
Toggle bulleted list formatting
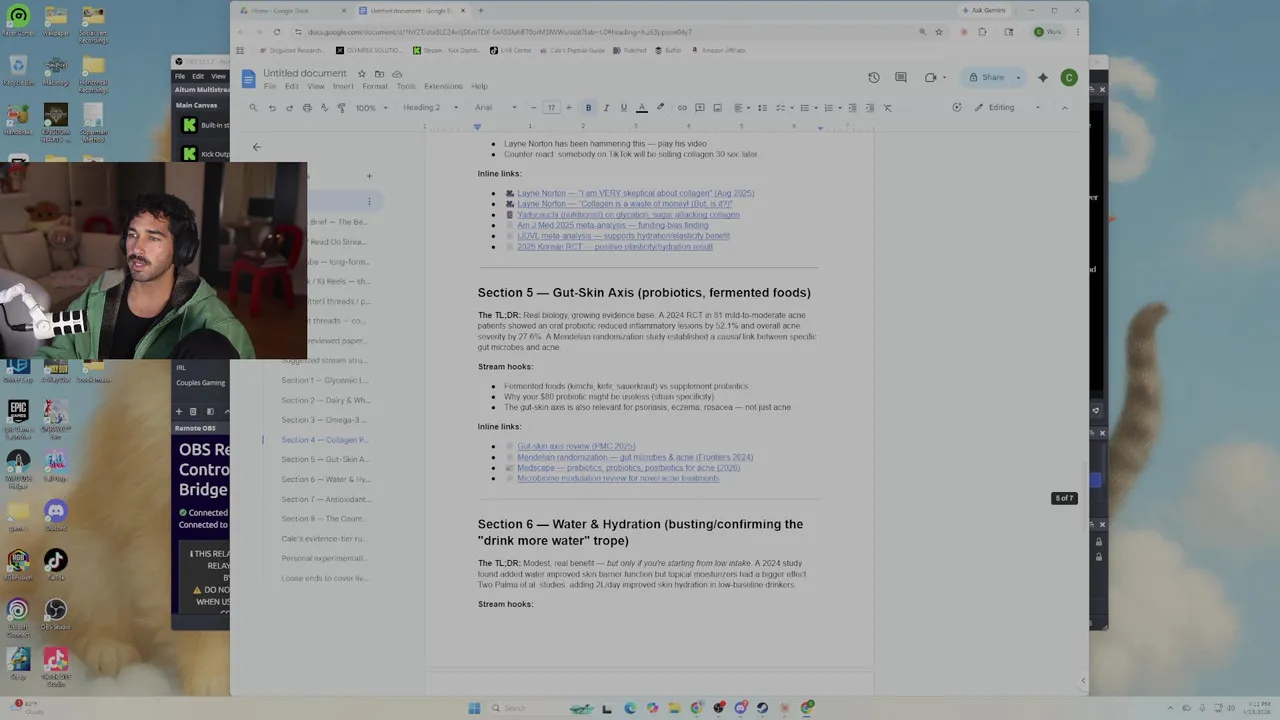click(807, 108)
